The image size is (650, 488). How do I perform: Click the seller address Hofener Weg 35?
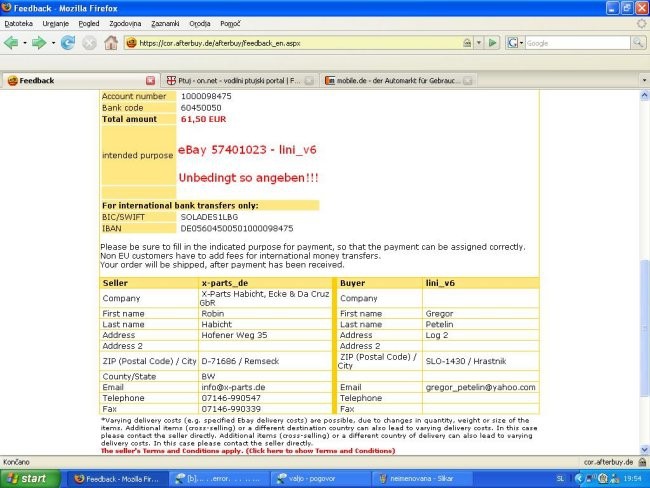(234, 335)
